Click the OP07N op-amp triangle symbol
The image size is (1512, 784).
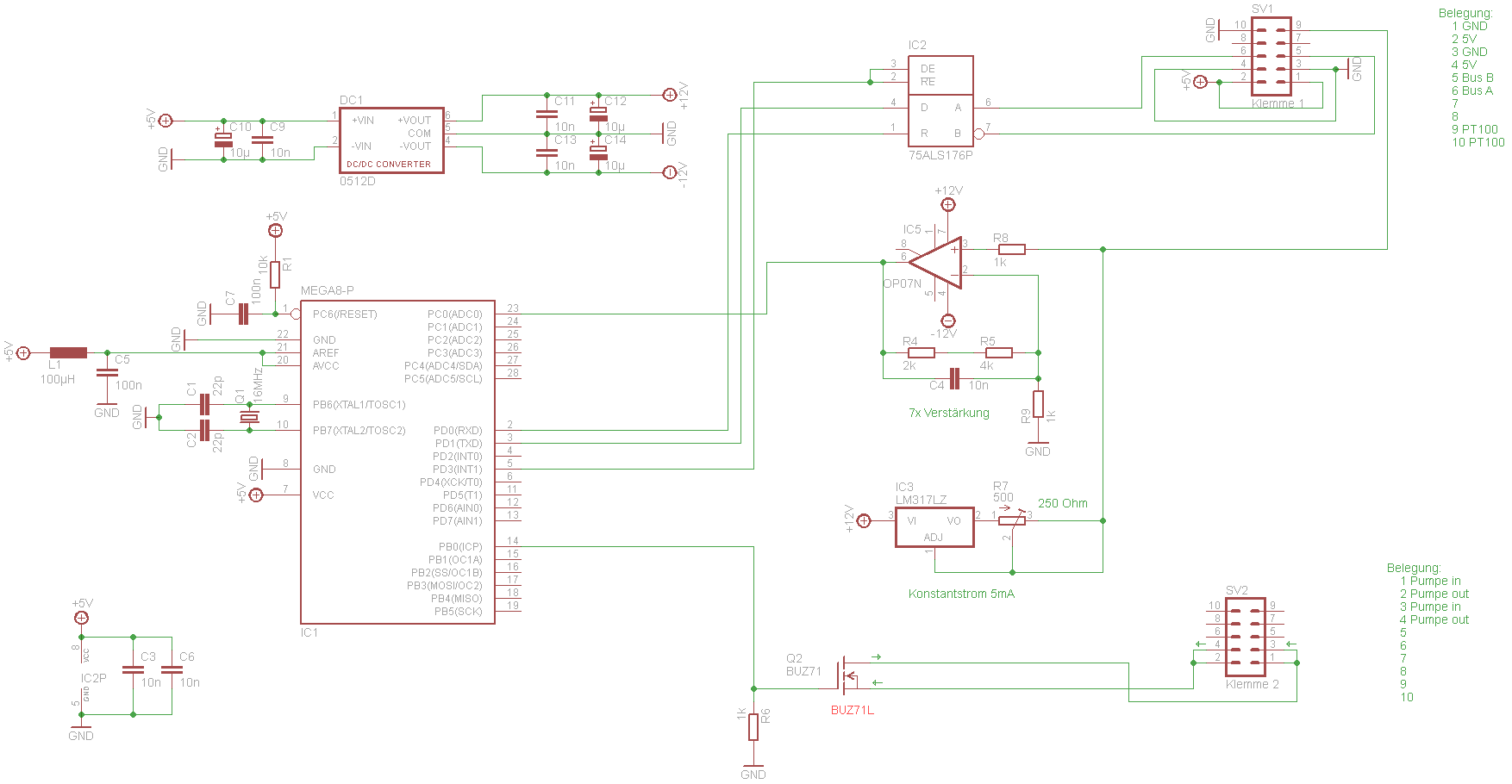[x=935, y=263]
